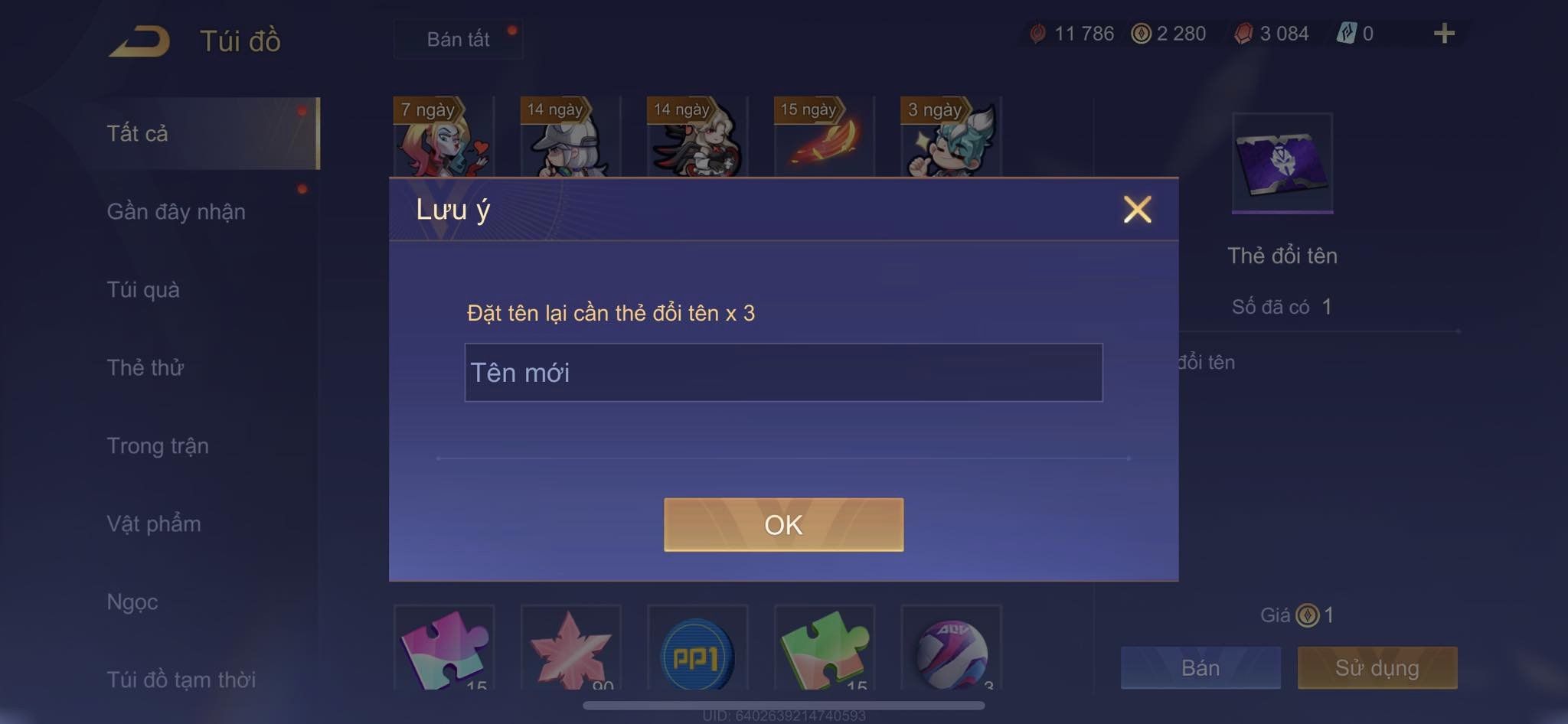
Task: Click the Tên mới input field
Action: click(783, 373)
